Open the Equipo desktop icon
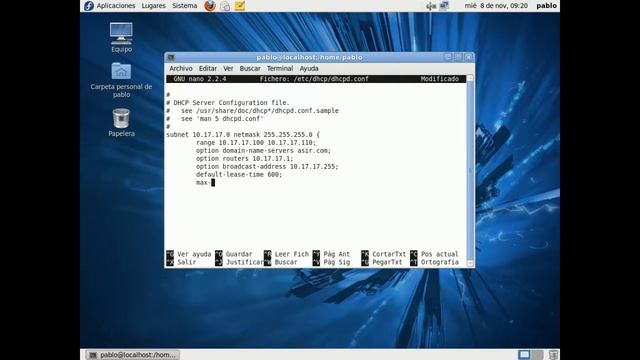The width and height of the screenshot is (640, 360). coord(121,38)
